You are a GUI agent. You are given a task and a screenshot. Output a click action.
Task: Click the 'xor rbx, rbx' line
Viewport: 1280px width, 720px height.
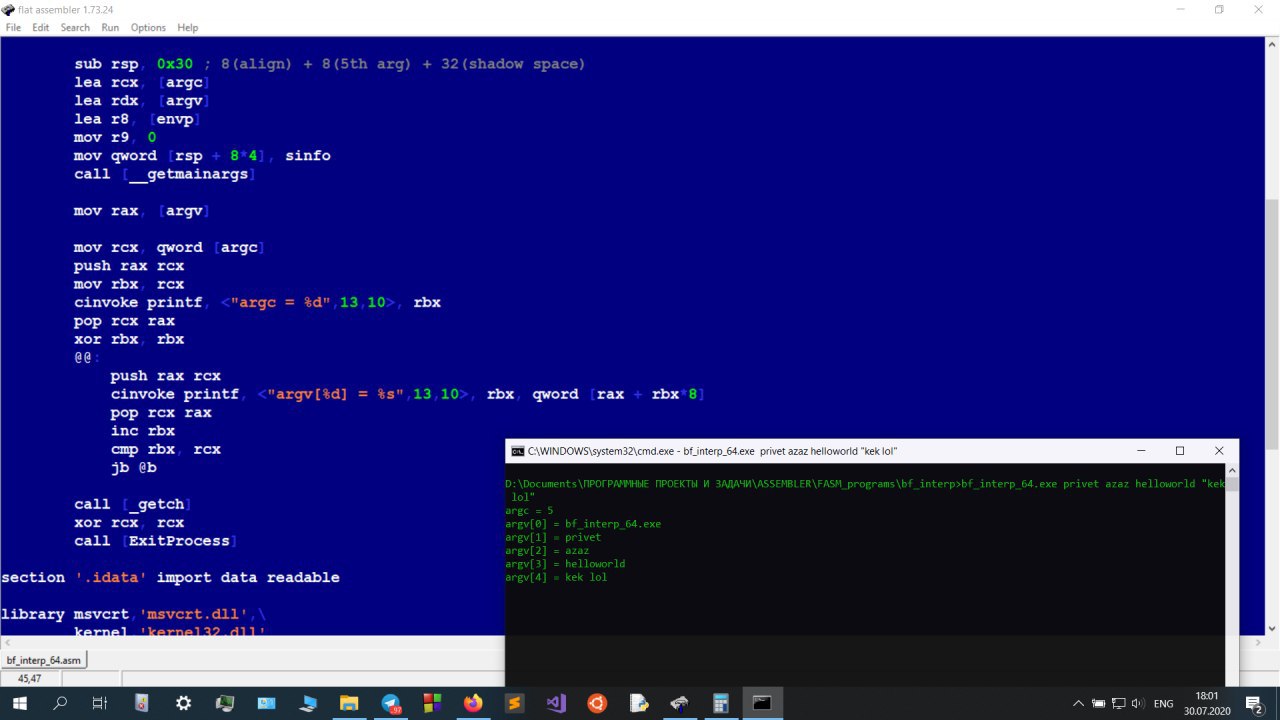(x=128, y=339)
